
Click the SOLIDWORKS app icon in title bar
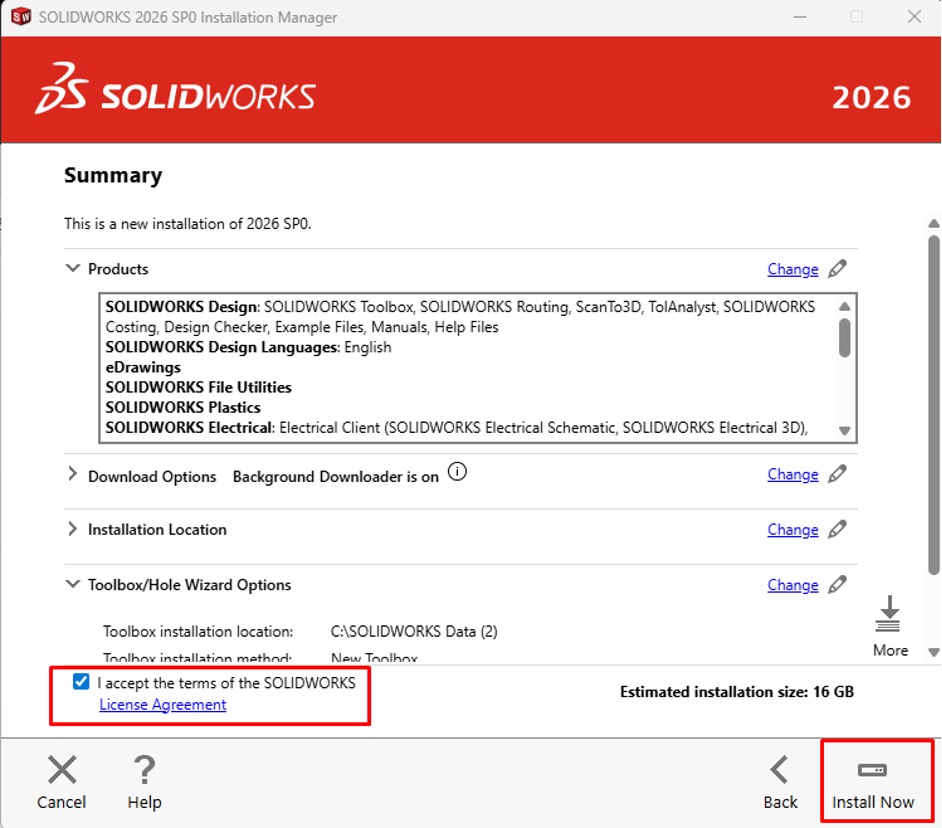21,16
